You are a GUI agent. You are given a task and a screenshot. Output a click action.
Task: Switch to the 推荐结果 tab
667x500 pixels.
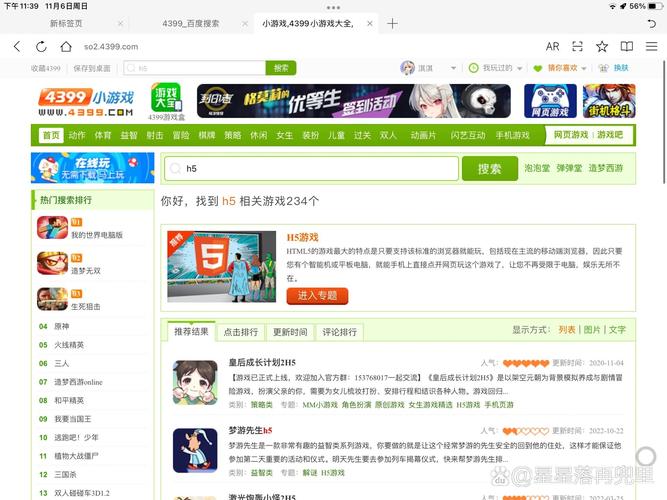coord(191,331)
